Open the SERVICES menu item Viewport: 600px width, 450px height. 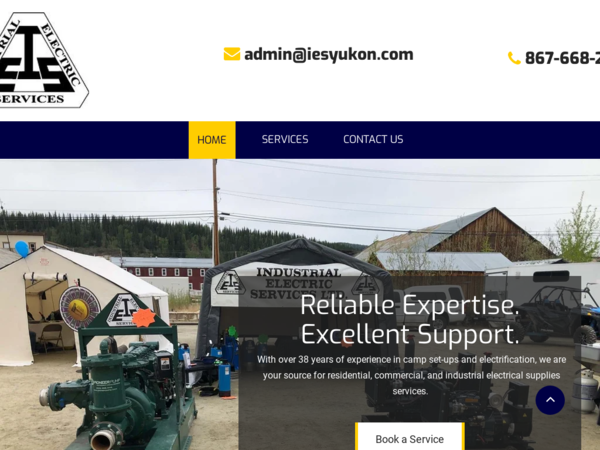(x=285, y=139)
